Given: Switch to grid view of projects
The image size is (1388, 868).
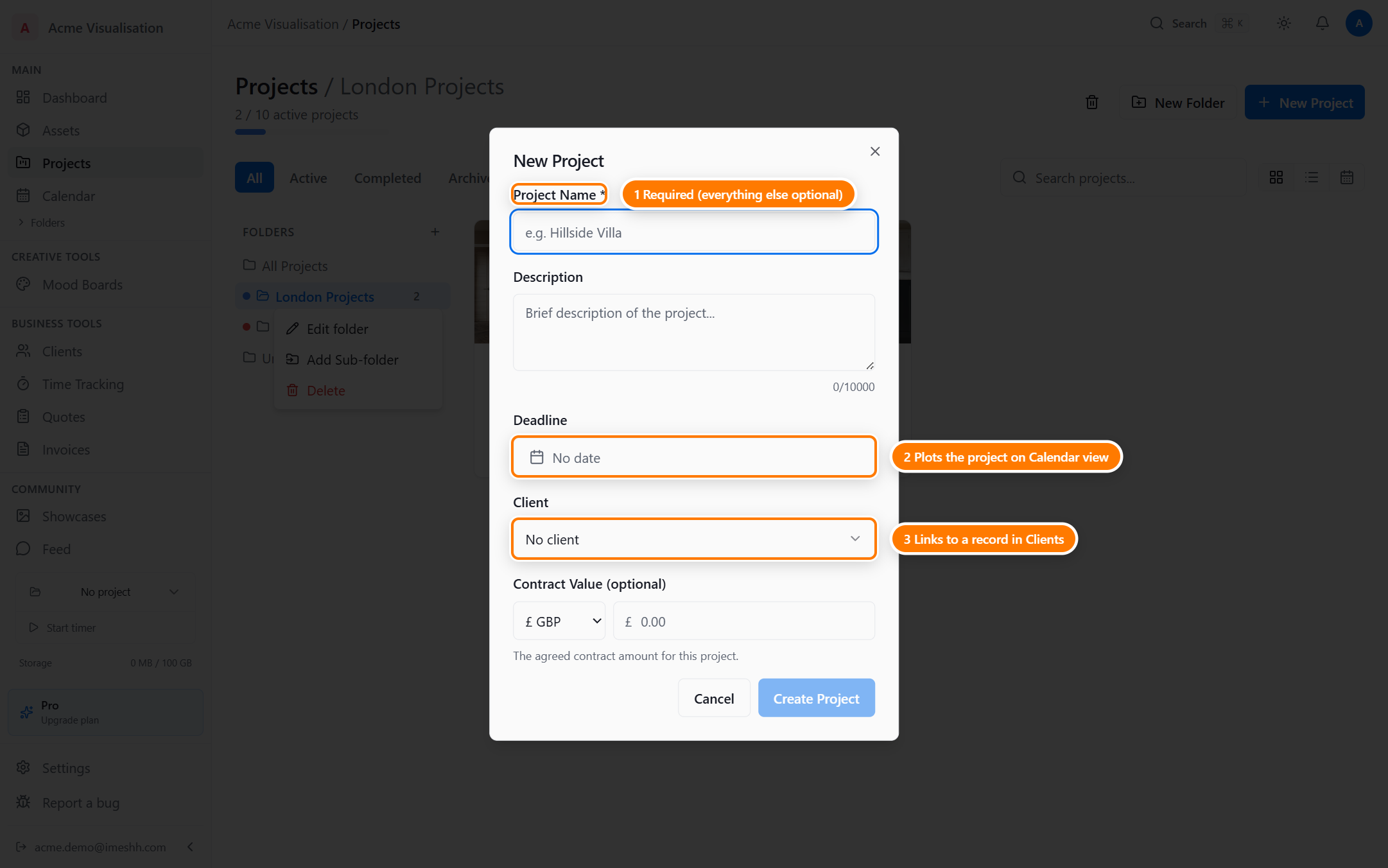Looking at the screenshot, I should point(1276,178).
